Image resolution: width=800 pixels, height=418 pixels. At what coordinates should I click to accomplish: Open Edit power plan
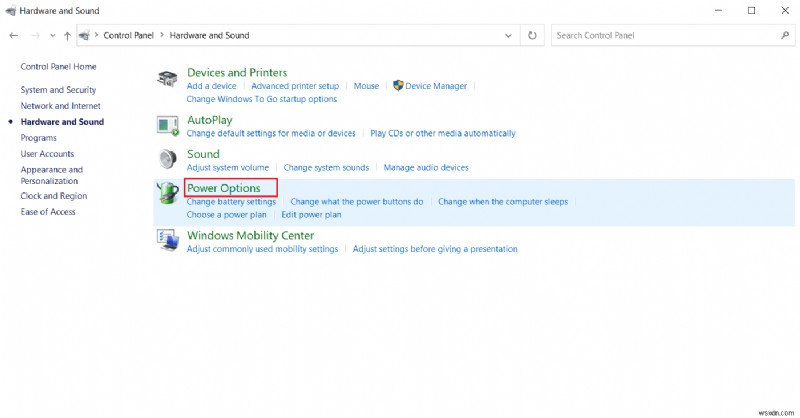click(311, 215)
